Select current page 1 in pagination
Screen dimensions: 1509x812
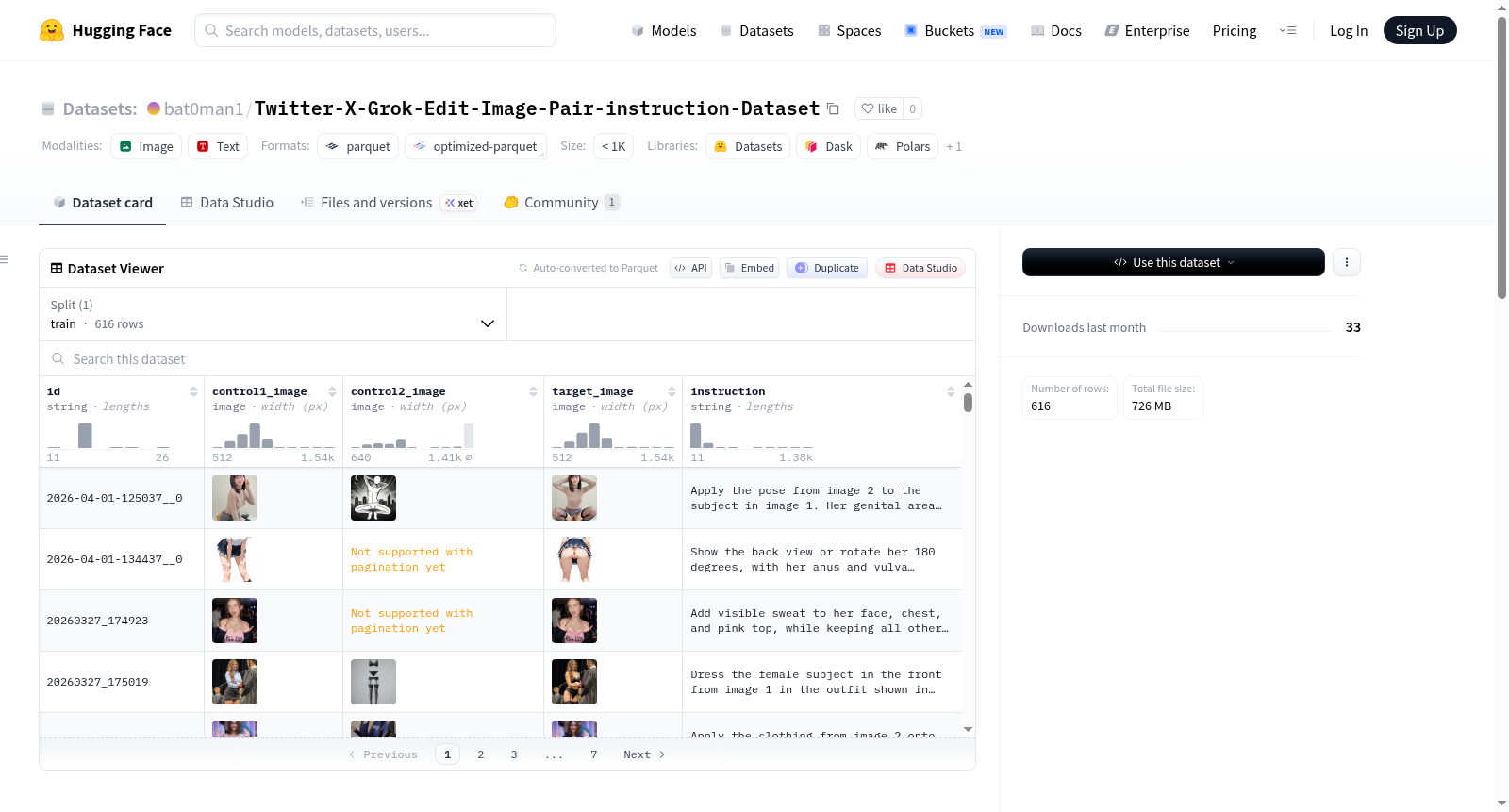pyautogui.click(x=448, y=754)
